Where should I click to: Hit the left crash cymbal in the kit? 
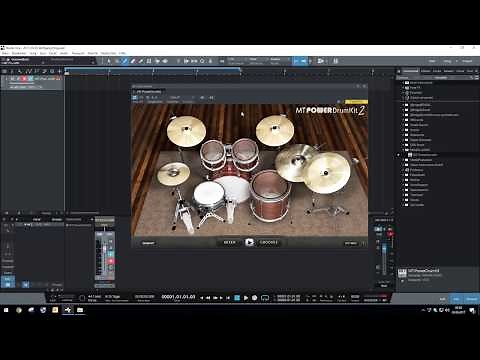pos(186,131)
